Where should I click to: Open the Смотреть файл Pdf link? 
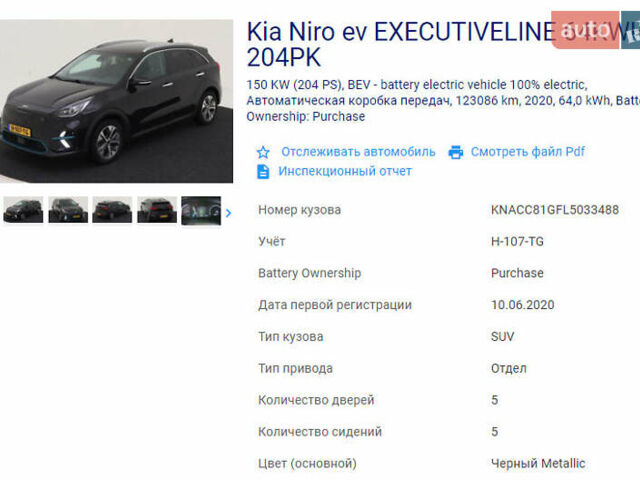coord(527,152)
